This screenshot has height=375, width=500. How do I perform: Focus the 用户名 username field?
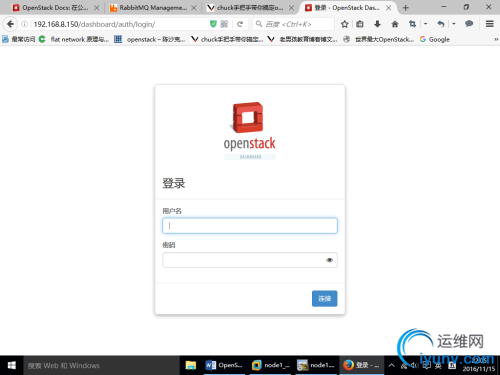coord(250,226)
